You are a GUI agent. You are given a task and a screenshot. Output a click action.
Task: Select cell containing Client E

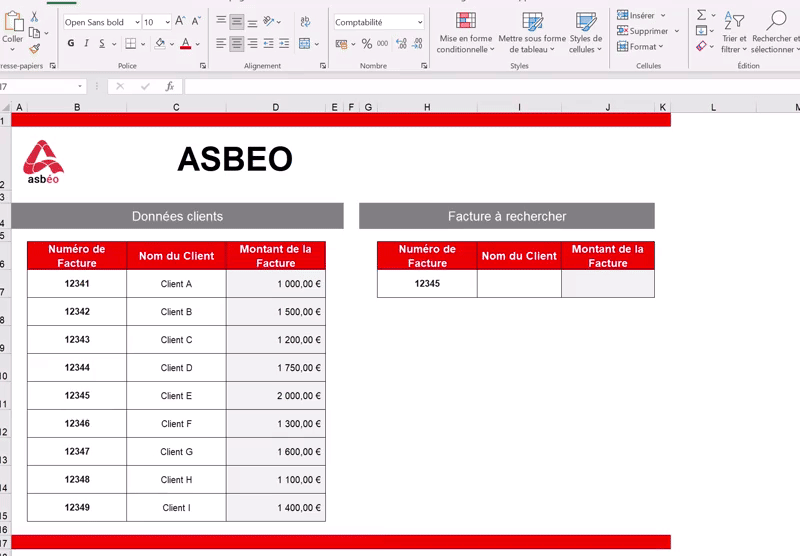click(177, 396)
